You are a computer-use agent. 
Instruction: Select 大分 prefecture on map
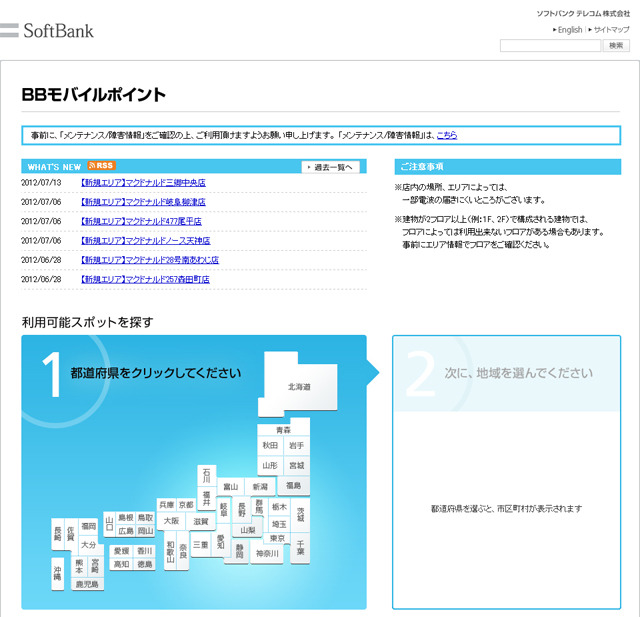point(89,545)
